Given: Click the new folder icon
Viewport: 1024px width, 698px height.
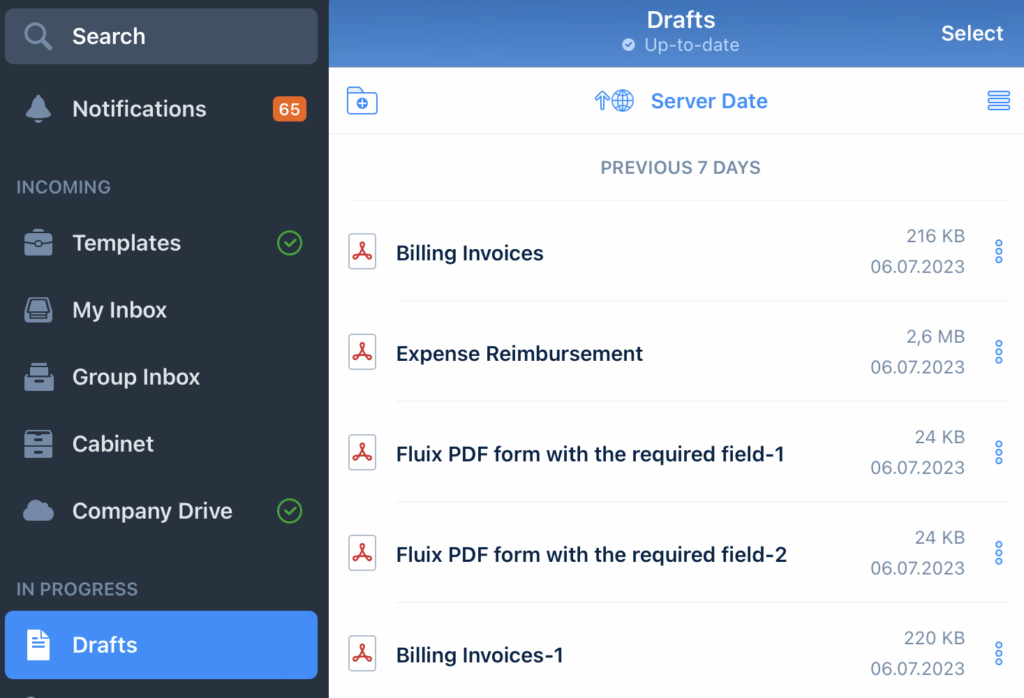Looking at the screenshot, I should click(362, 101).
